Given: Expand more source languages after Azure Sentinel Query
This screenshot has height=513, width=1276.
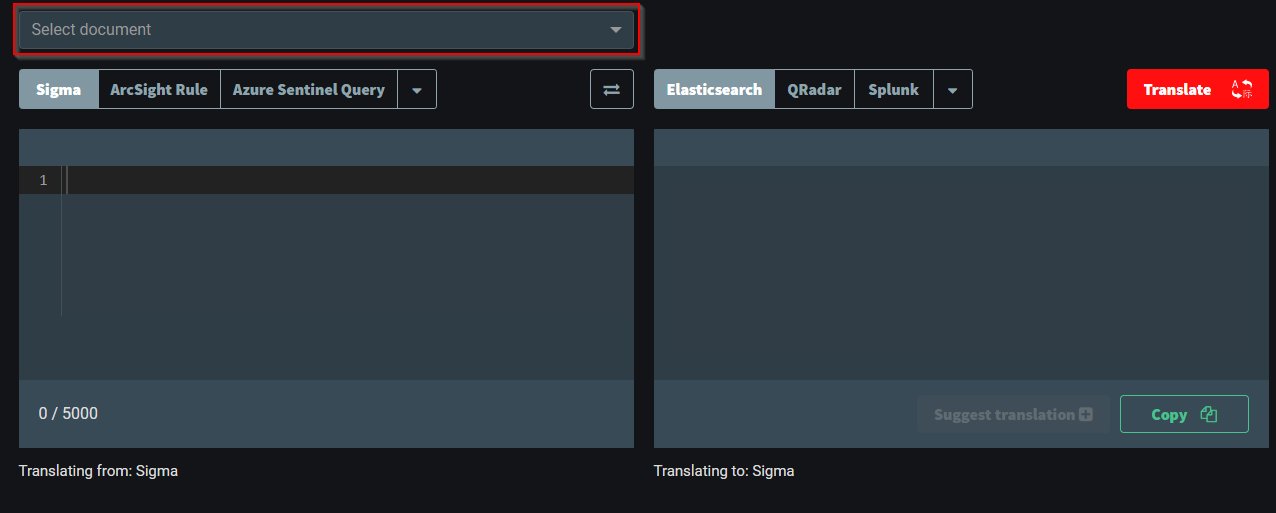Looking at the screenshot, I should coord(417,90).
